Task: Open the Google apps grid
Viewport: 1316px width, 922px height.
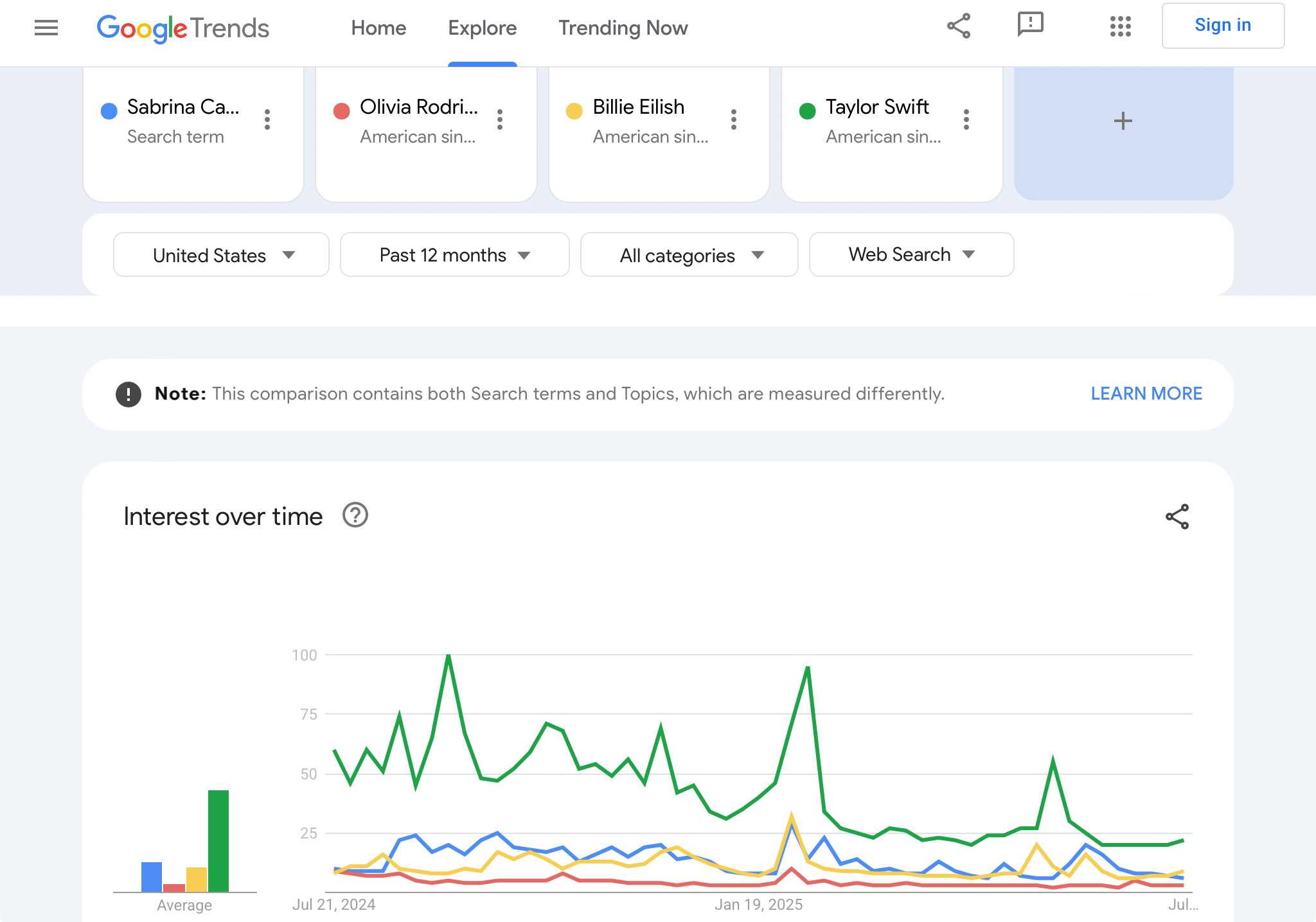Action: (1120, 26)
